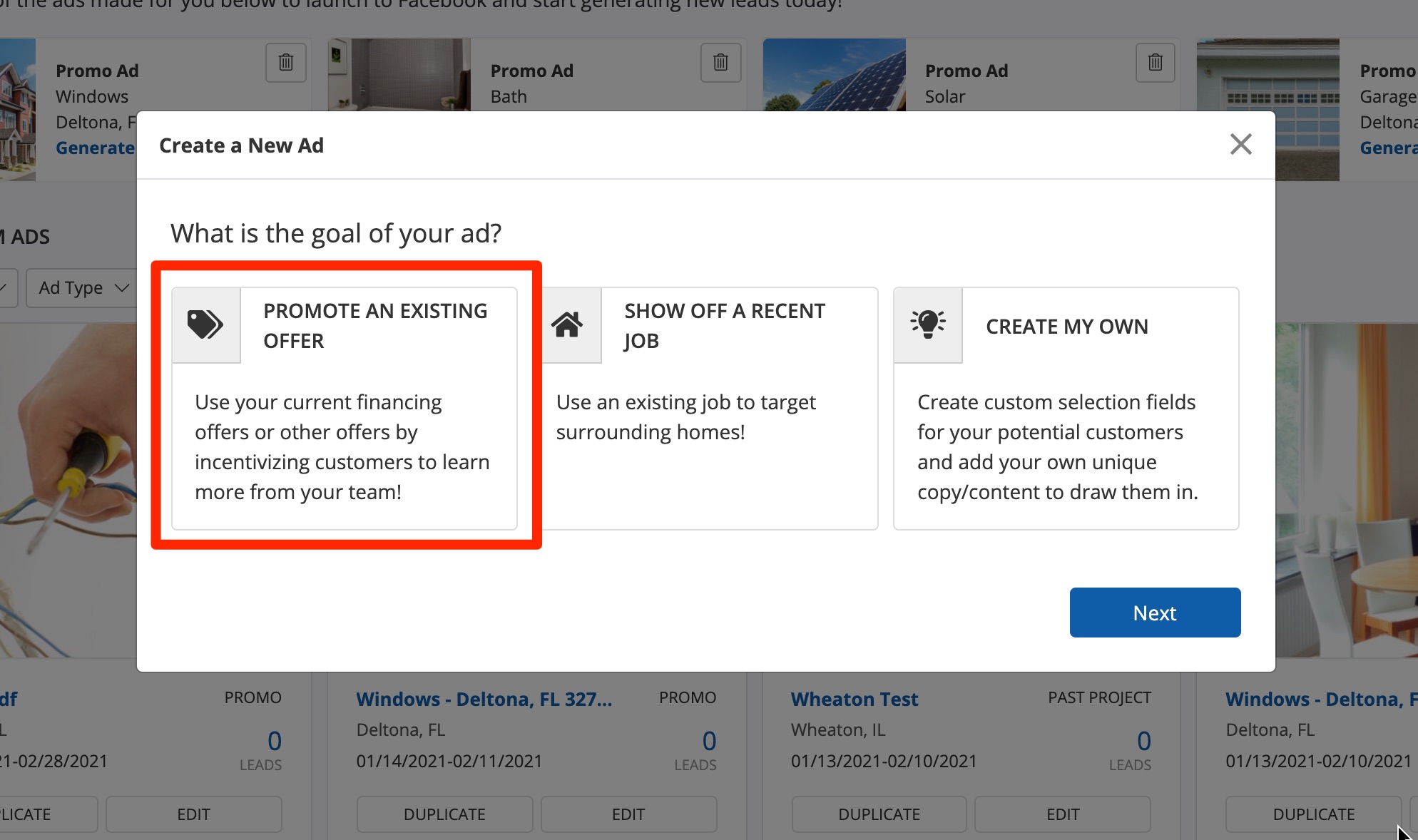Duplicate the Windows - Deltona ad from 01/14/2021
Image resolution: width=1418 pixels, height=840 pixels.
point(444,814)
